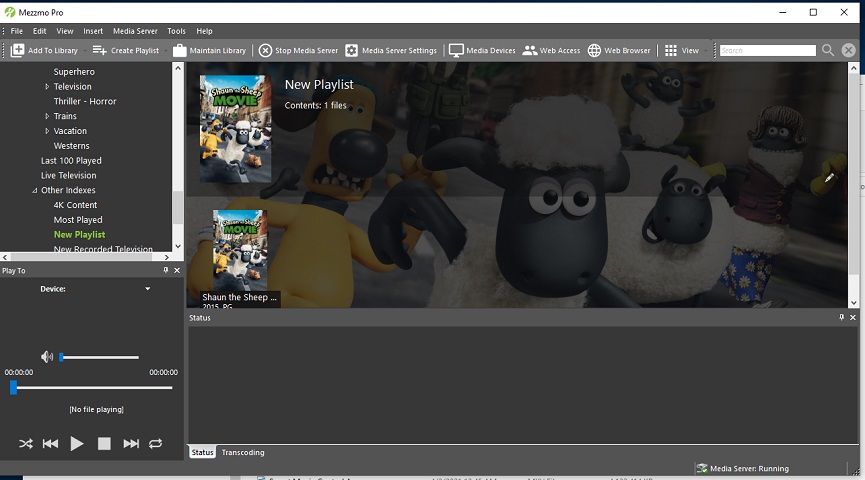
Task: Click the magnifying glass search icon
Action: click(827, 50)
